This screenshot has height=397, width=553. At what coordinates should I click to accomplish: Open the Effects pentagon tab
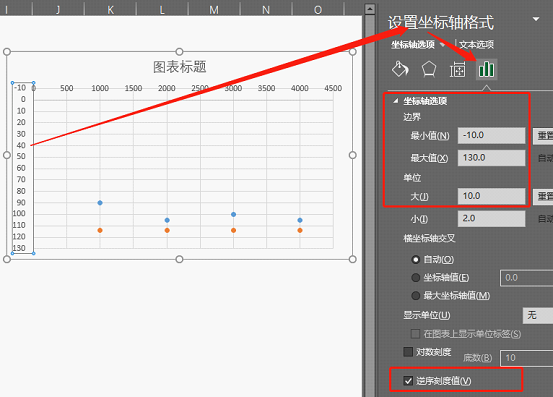[x=429, y=69]
